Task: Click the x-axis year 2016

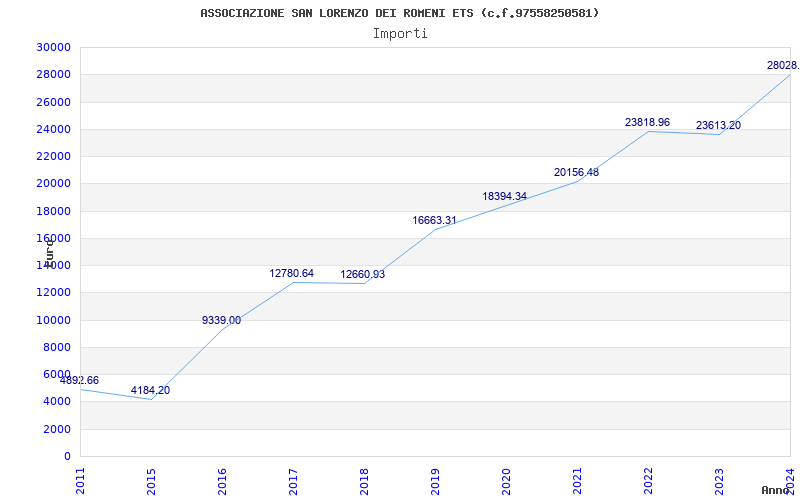Action: [x=222, y=481]
